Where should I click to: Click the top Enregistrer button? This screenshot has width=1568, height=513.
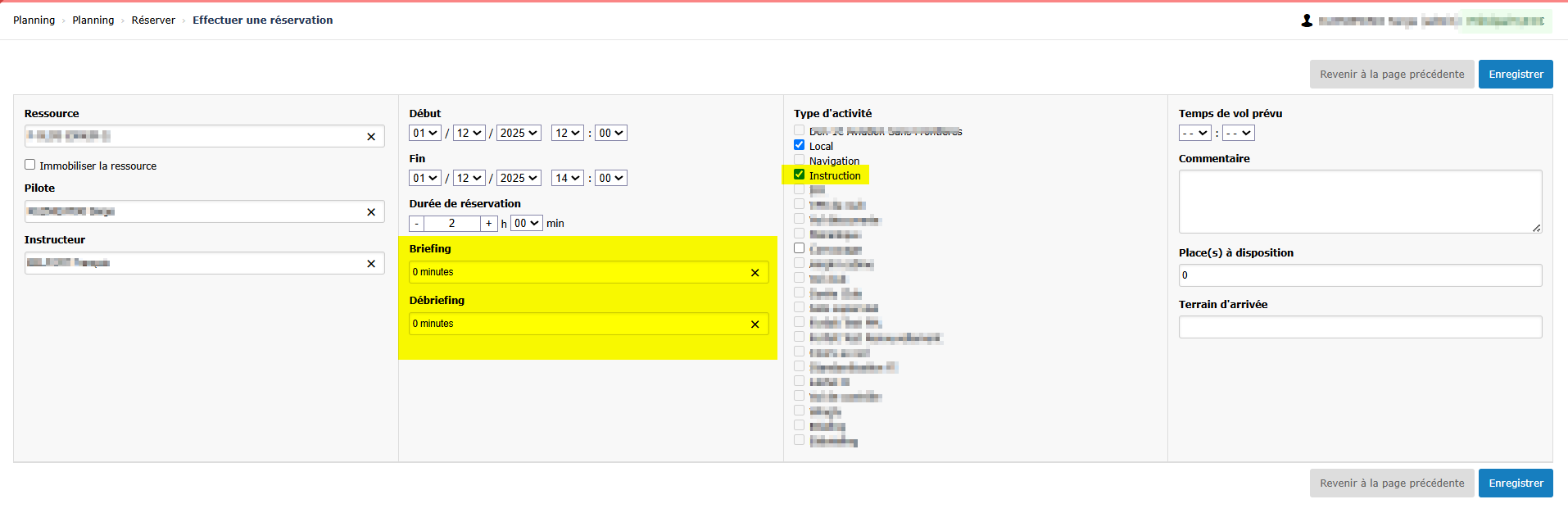[1515, 75]
